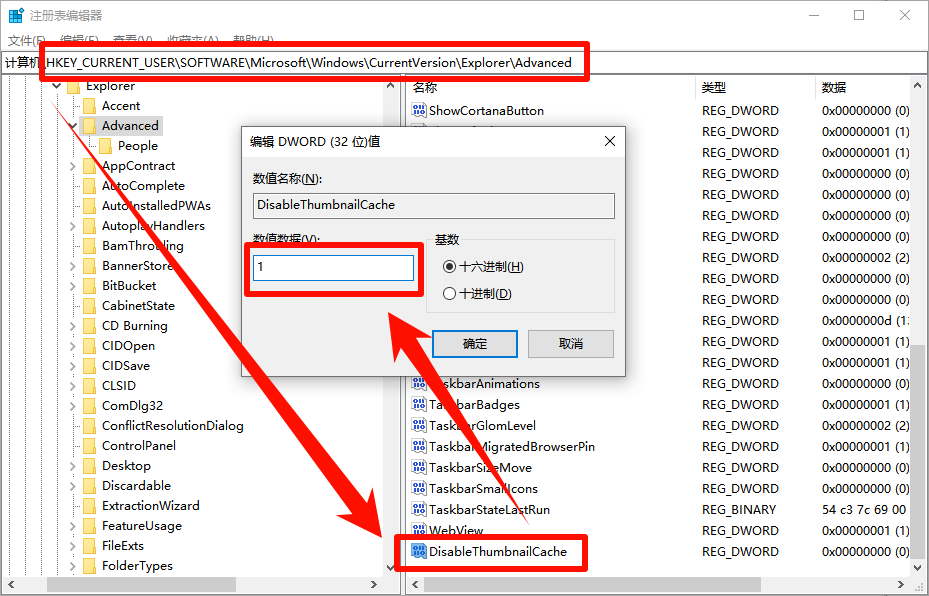The image size is (929, 596).
Task: Expand the AppContract tree node
Action: coord(73,166)
